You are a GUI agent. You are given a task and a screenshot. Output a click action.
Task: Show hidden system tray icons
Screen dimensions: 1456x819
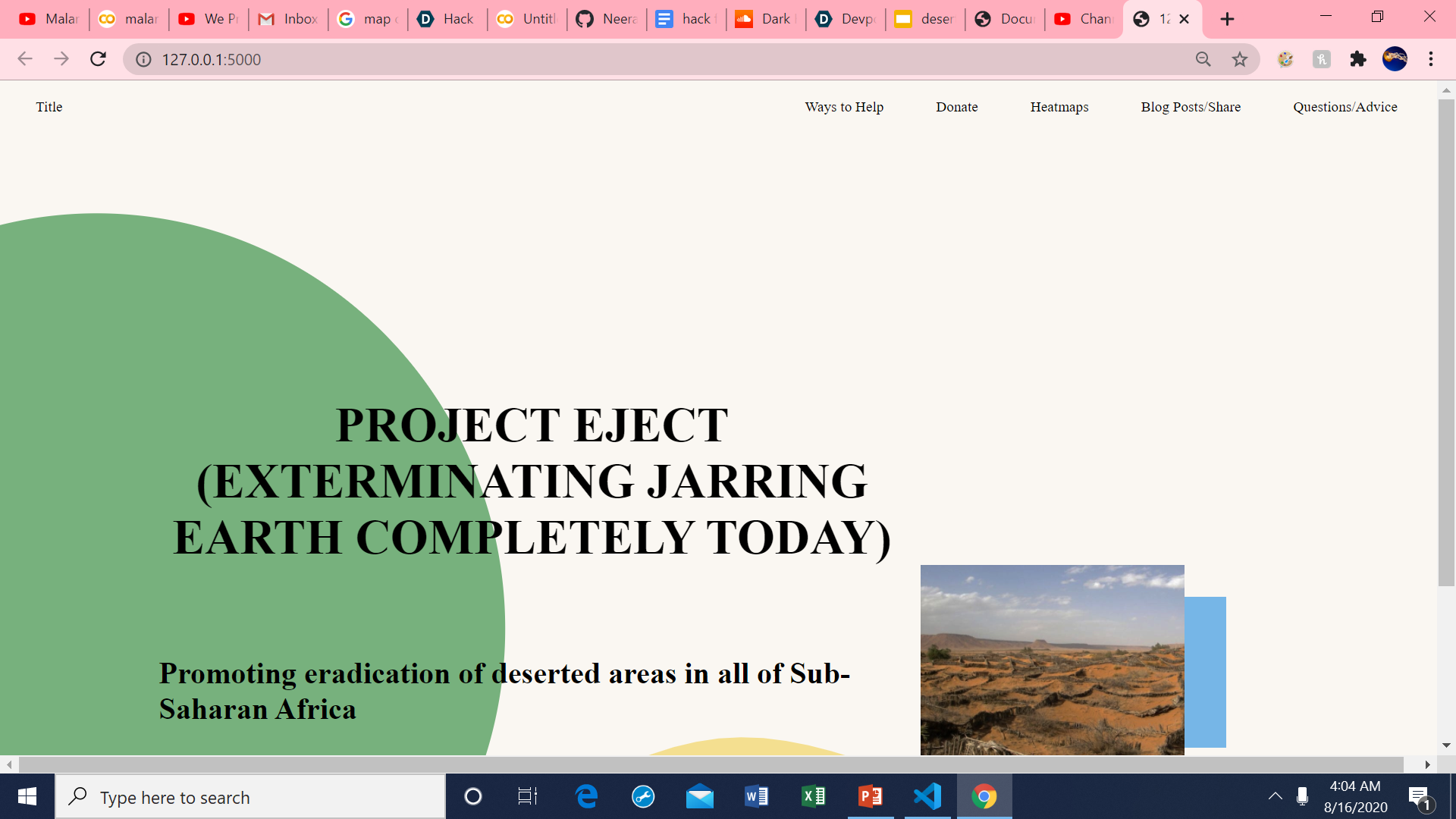pos(1276,796)
